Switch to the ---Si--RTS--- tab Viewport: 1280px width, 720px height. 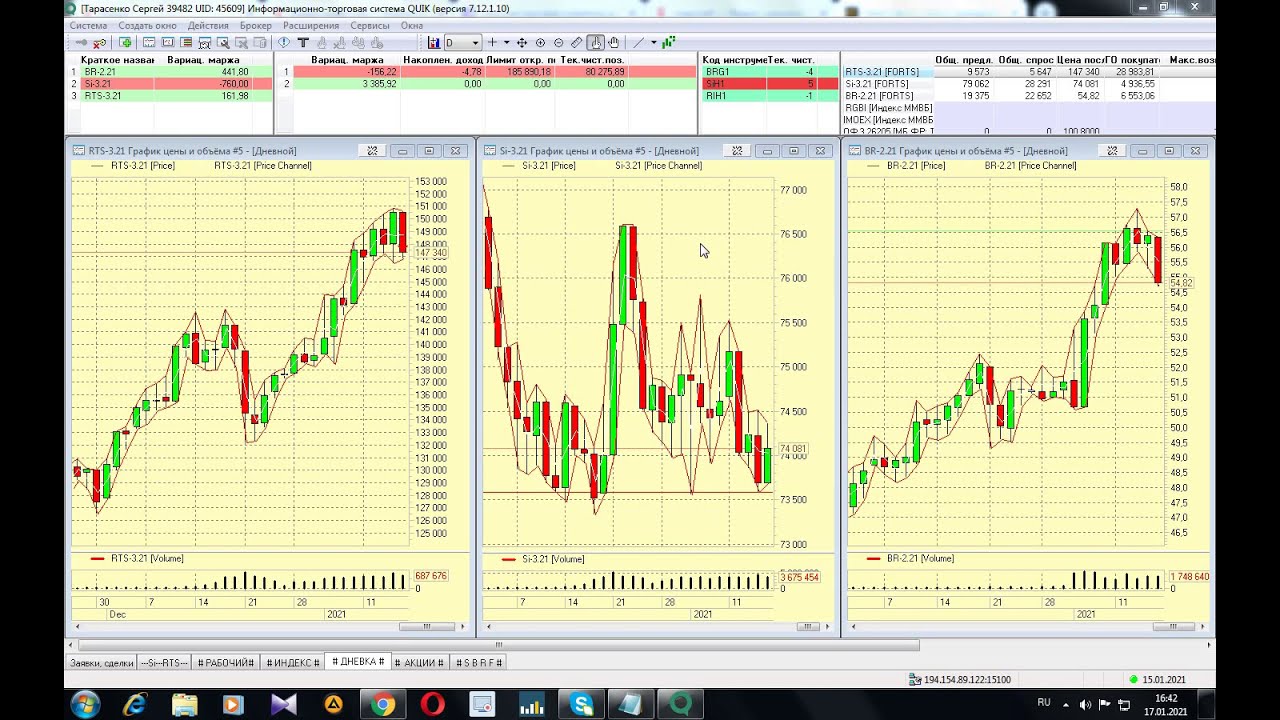point(164,663)
